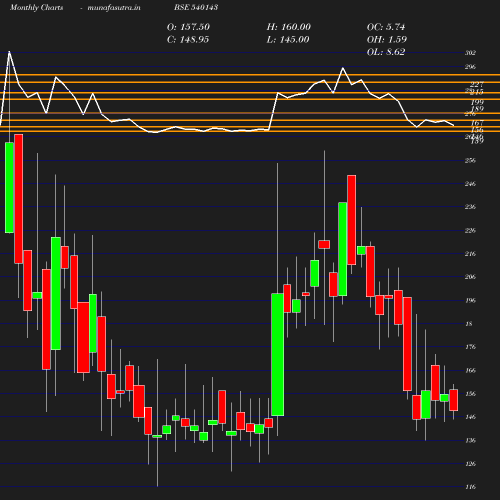Click the 126 price axis label
The width and height of the screenshot is (500, 500).
[x=470, y=464]
